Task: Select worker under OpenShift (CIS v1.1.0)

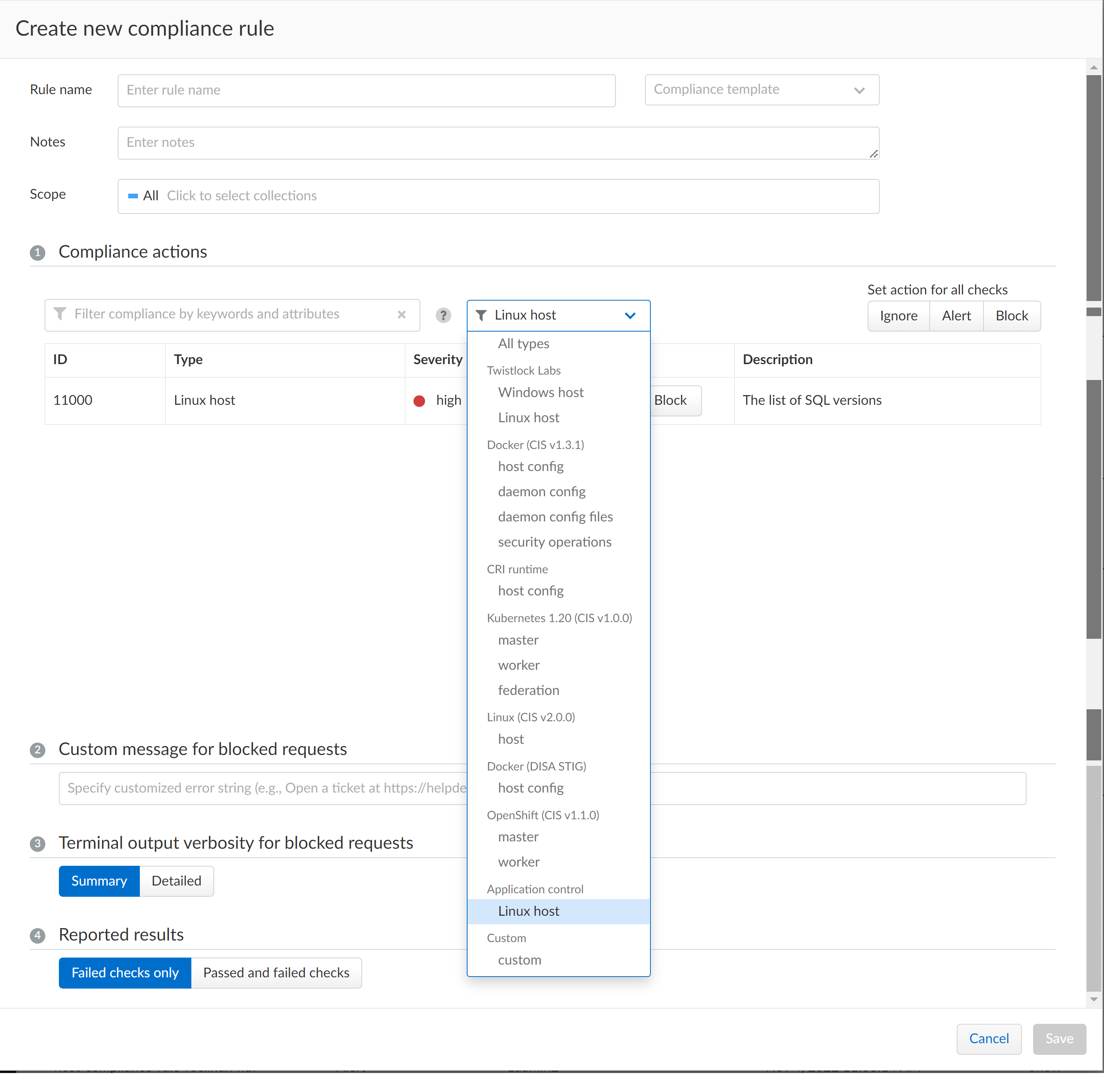Action: coord(558,862)
